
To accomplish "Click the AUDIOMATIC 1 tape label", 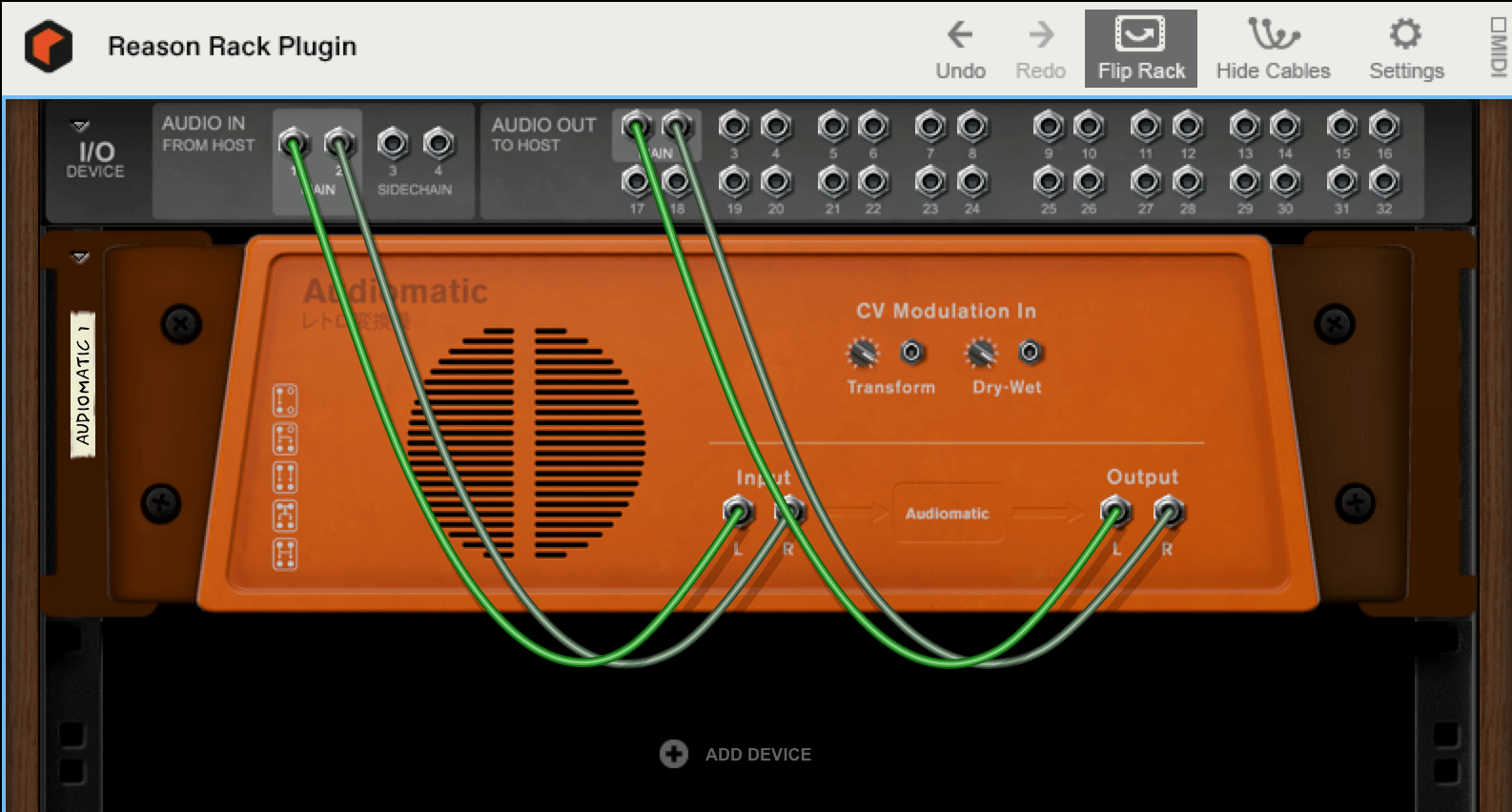I will (83, 385).
